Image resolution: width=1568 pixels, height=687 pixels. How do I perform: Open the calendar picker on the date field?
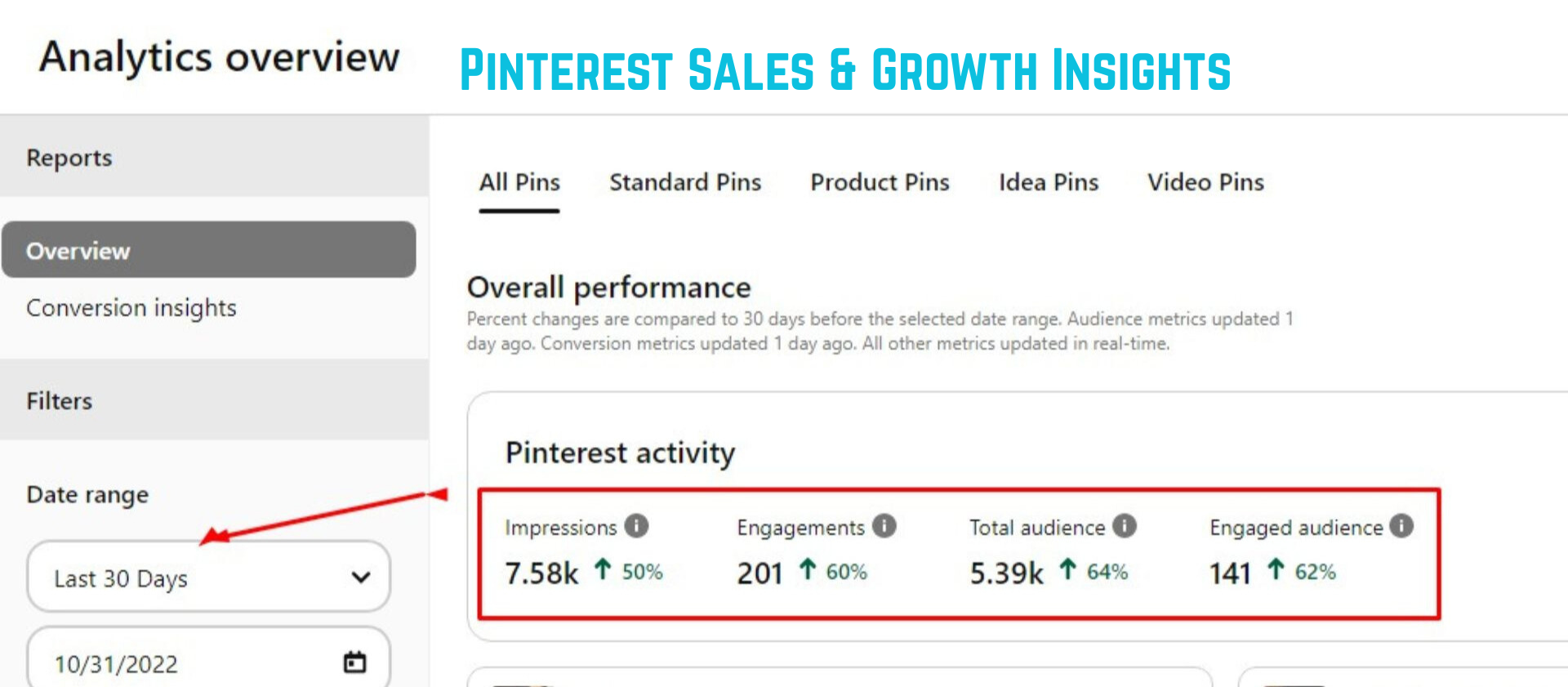pos(354,662)
